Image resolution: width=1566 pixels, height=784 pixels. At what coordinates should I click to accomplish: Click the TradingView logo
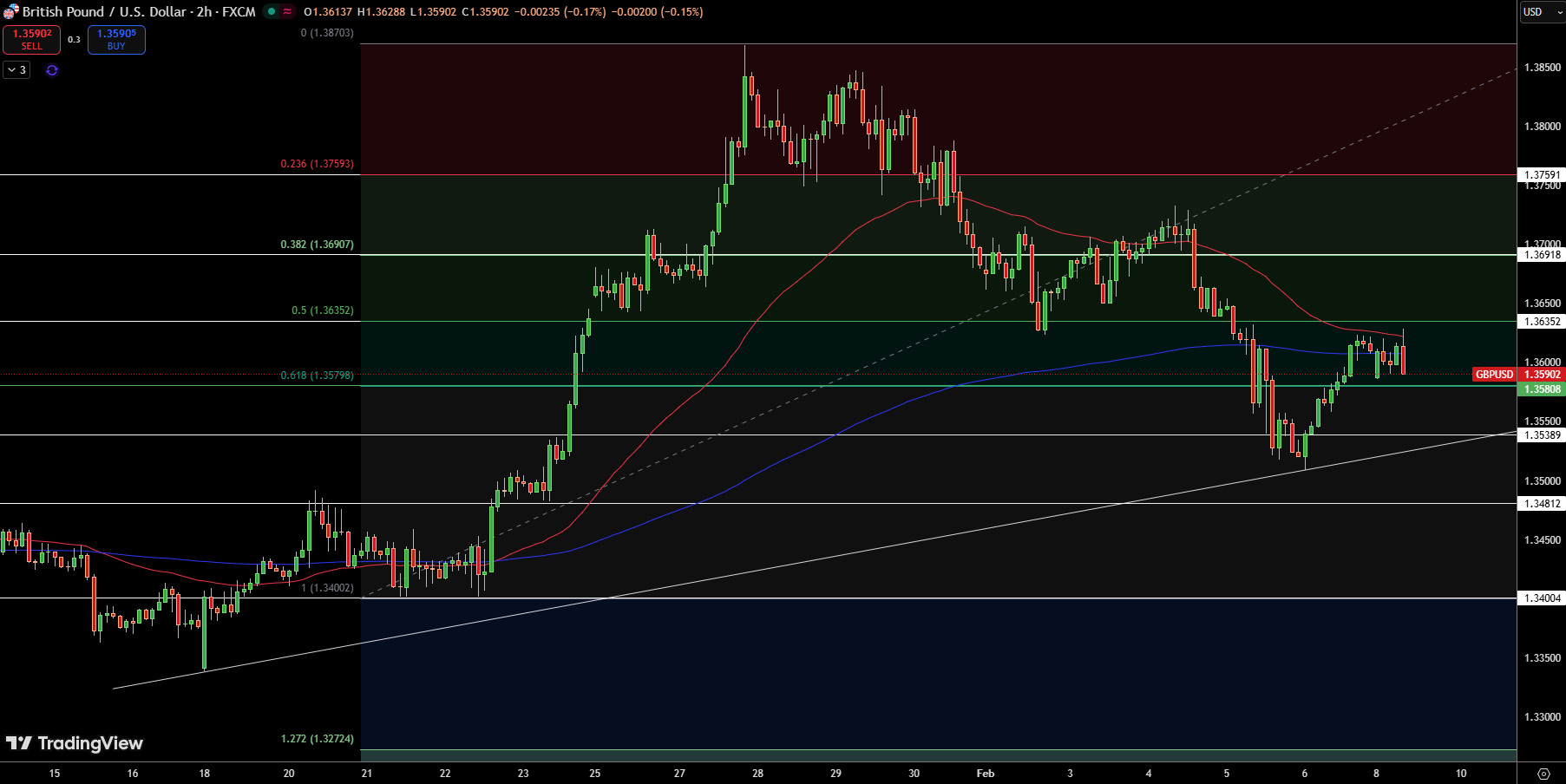coord(74,743)
